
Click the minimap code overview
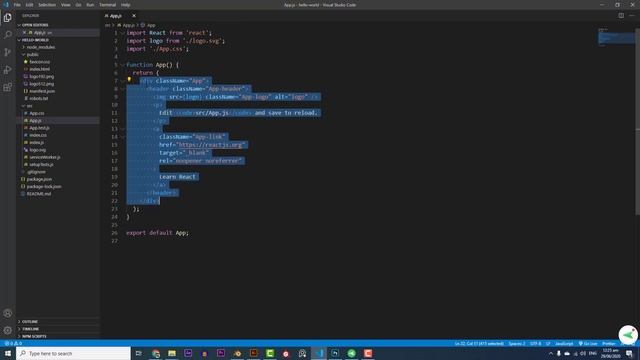(x=616, y=38)
